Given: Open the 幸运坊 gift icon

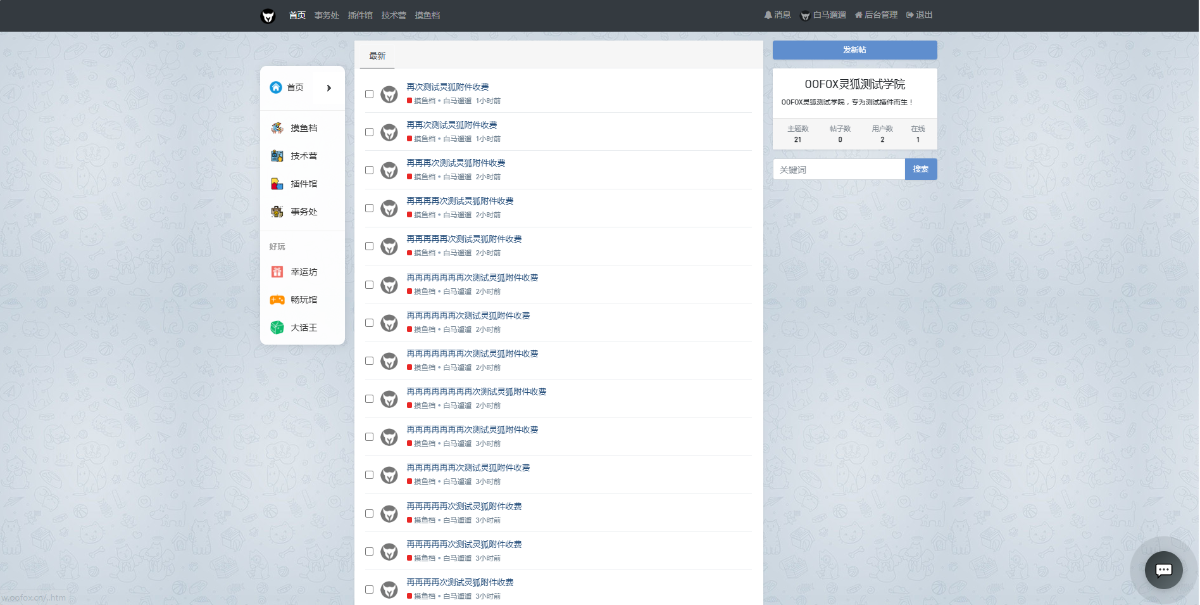Looking at the screenshot, I should click(277, 272).
